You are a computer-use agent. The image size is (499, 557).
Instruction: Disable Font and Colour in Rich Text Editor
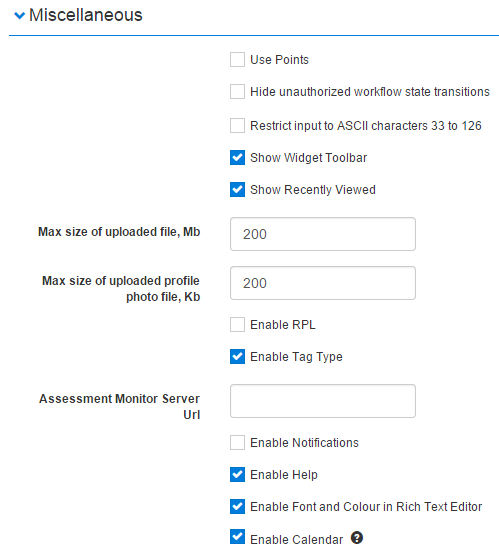(237, 507)
